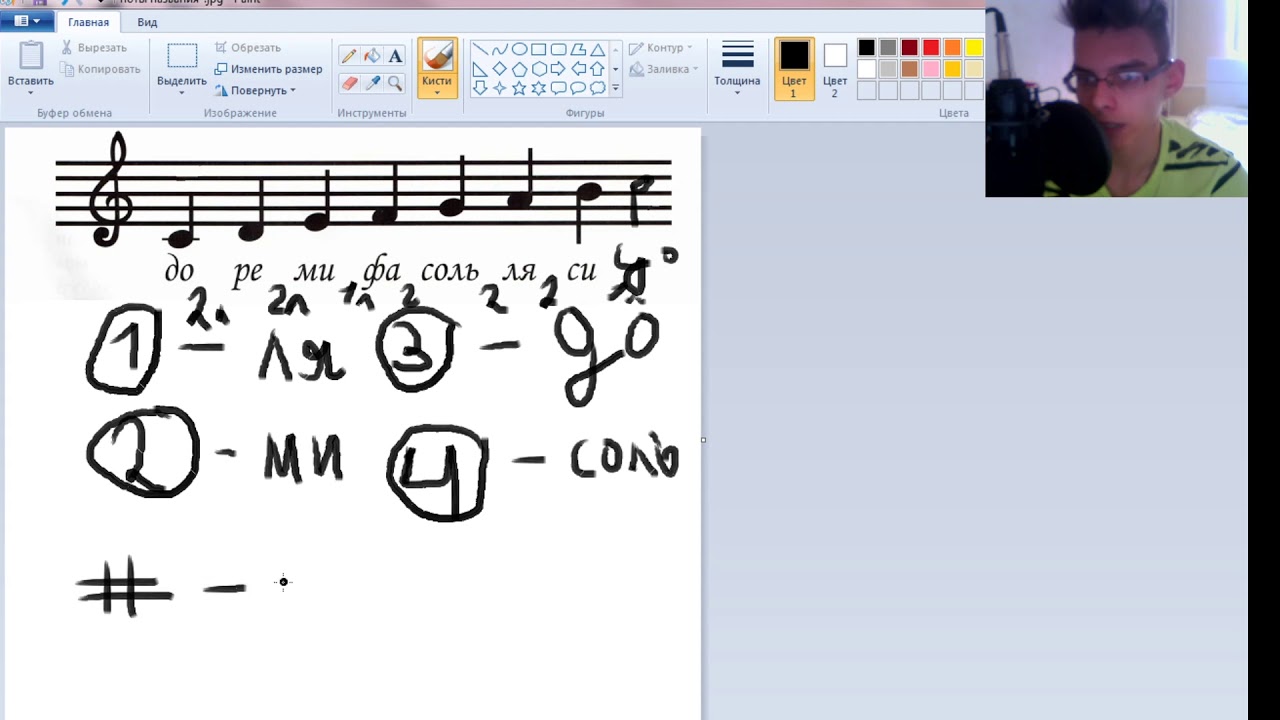Click Изменить размер resize button

tap(268, 69)
